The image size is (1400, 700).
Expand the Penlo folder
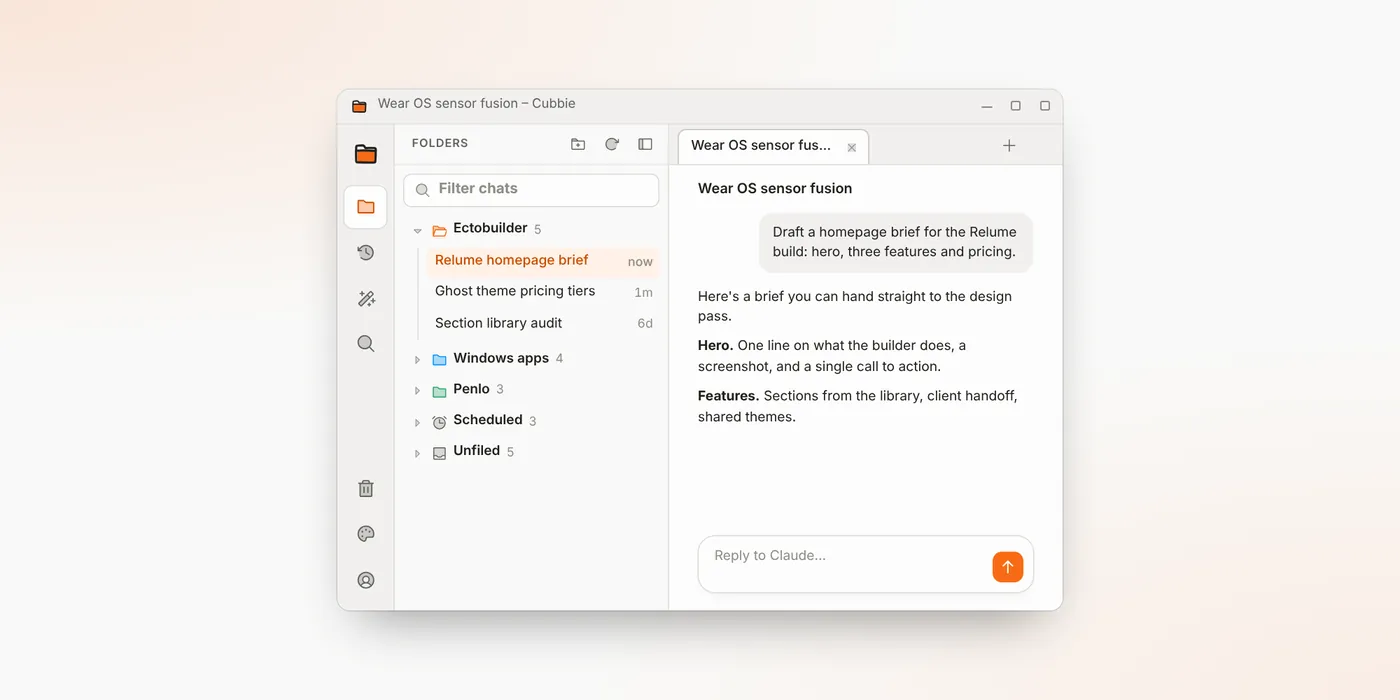418,391
